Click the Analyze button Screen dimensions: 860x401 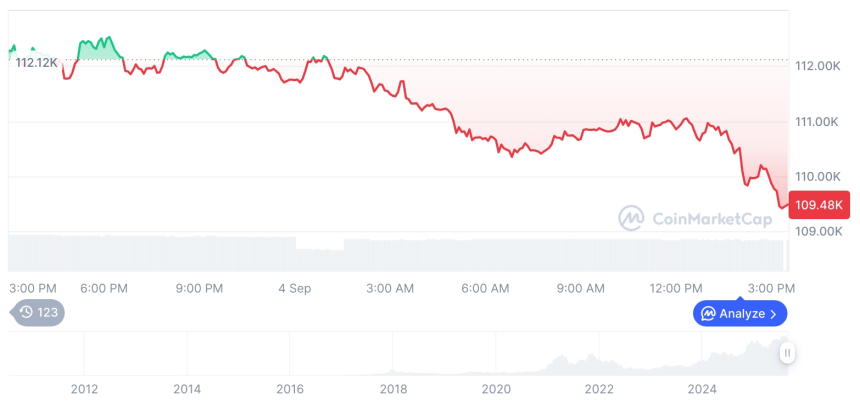(x=741, y=313)
